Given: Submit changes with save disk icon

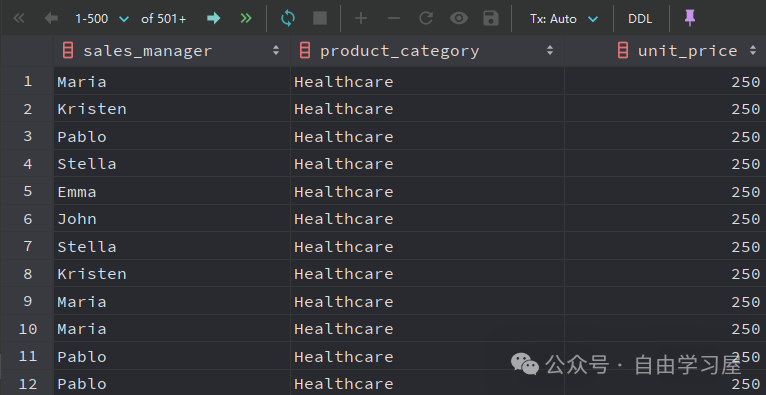Looking at the screenshot, I should point(490,19).
